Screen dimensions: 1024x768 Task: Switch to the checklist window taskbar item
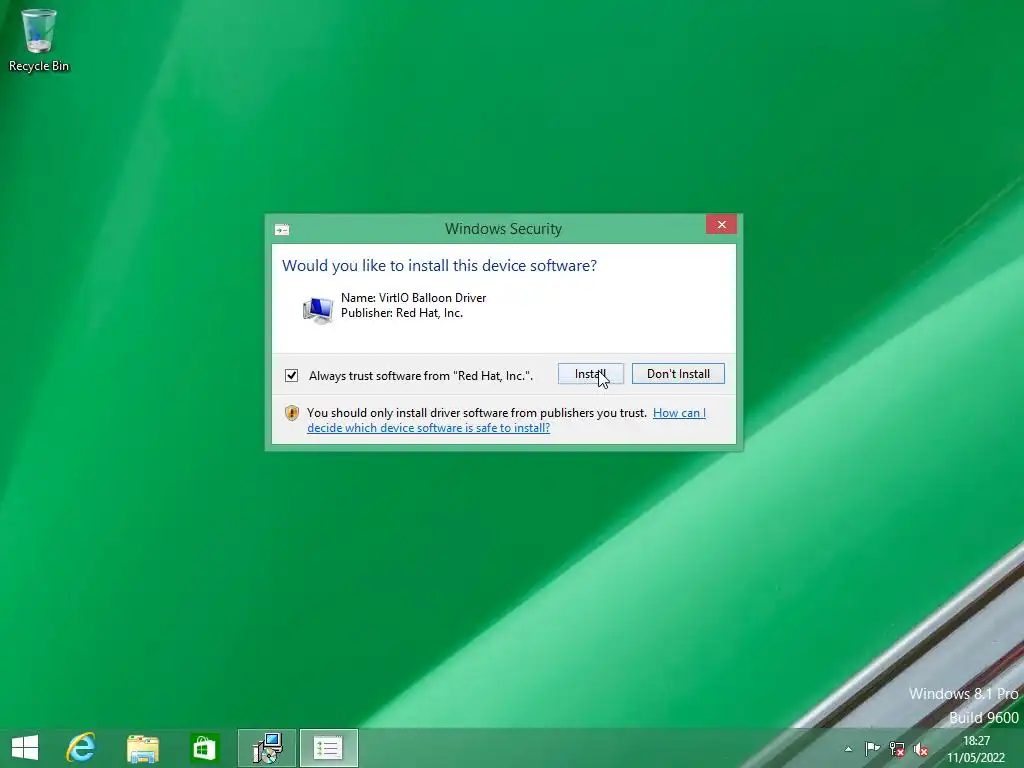tap(328, 748)
